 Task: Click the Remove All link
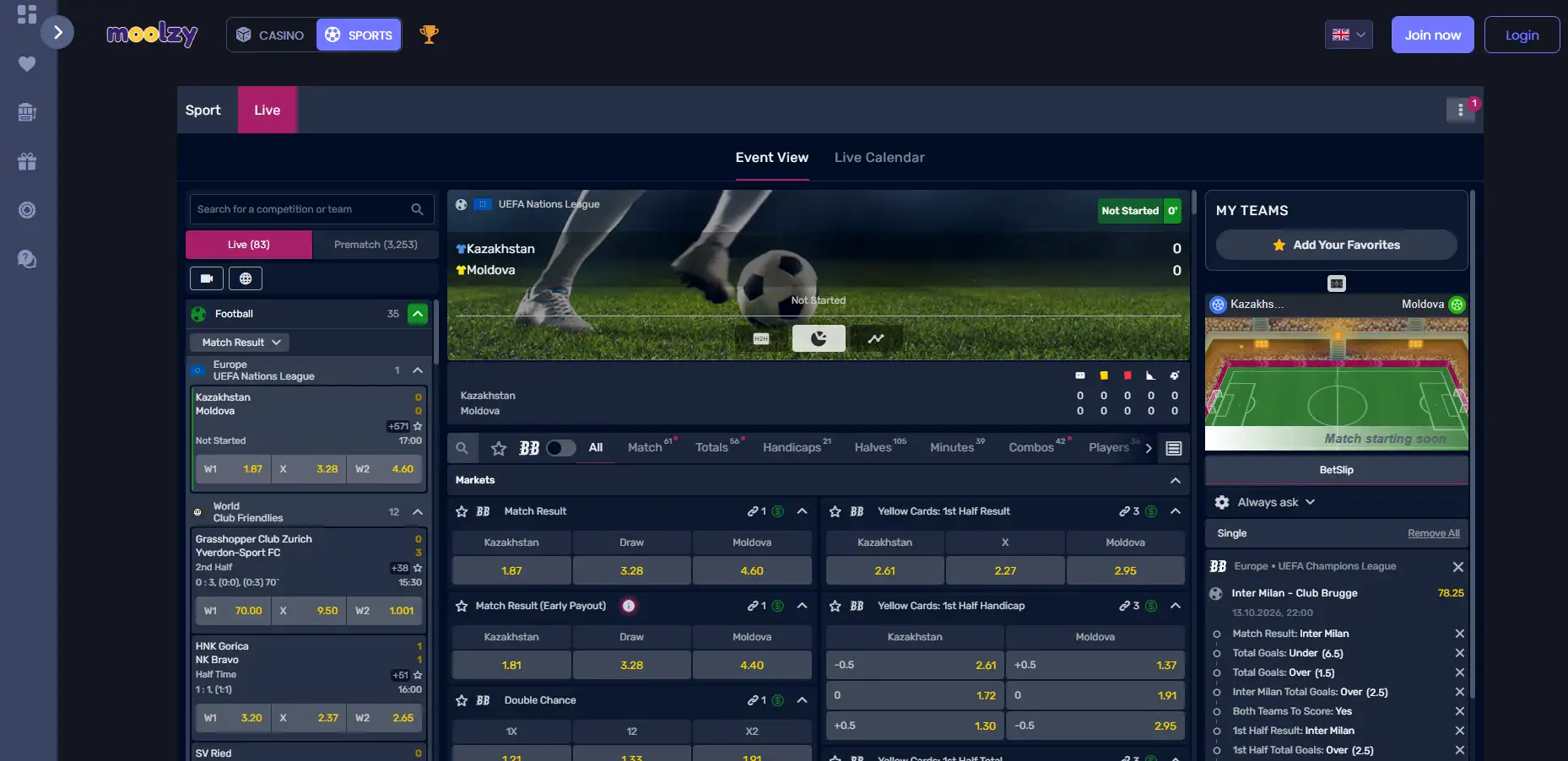pos(1433,533)
